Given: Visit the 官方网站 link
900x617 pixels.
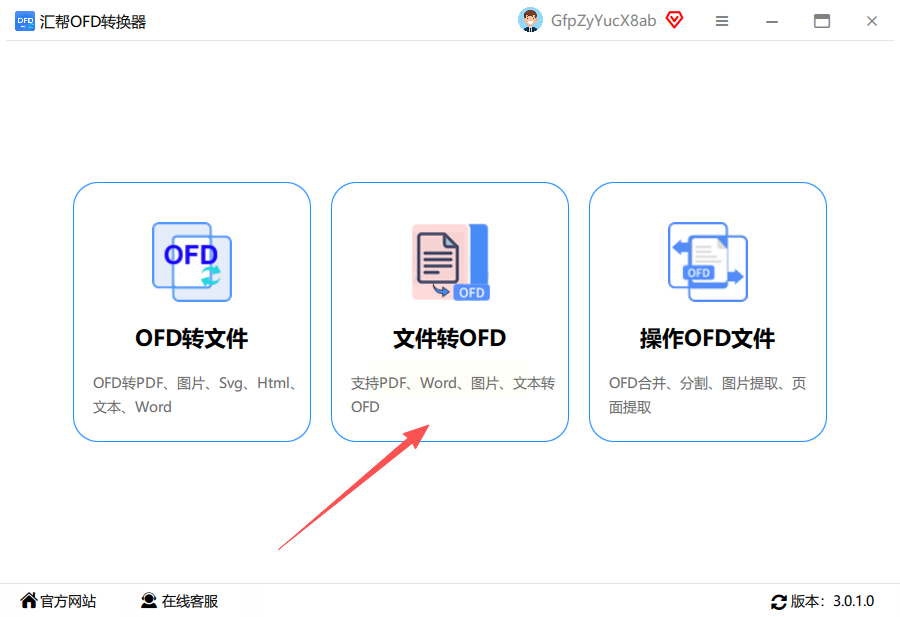Looking at the screenshot, I should coord(68,601).
